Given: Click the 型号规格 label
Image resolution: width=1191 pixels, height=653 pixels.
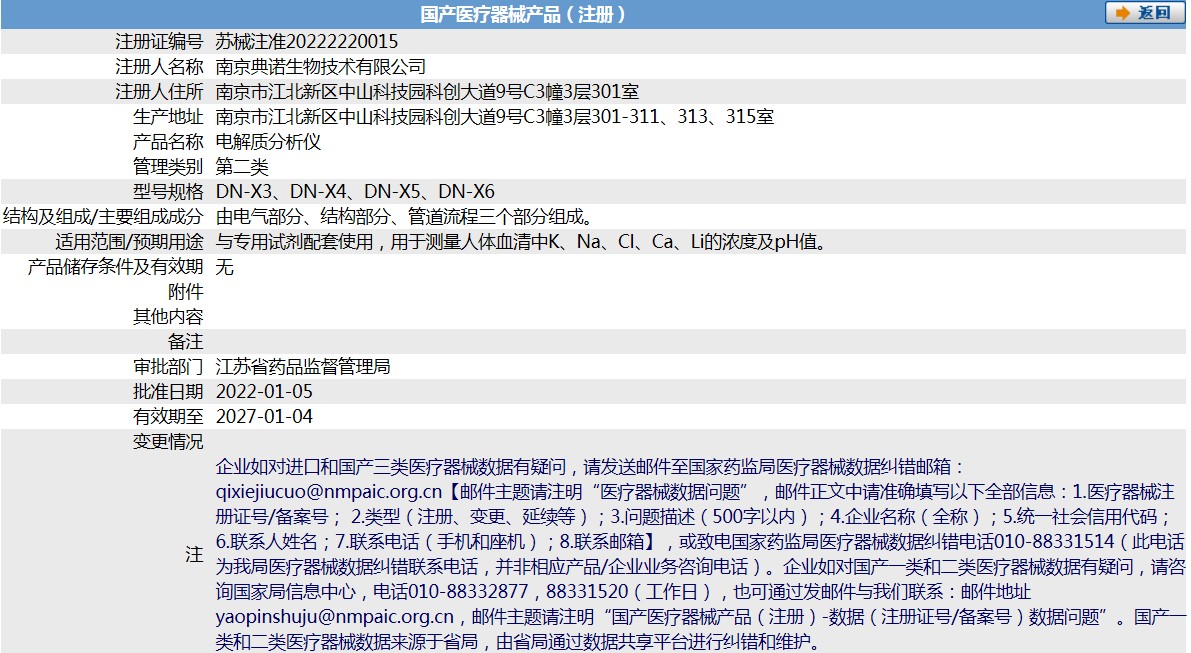Looking at the screenshot, I should click(x=169, y=192).
